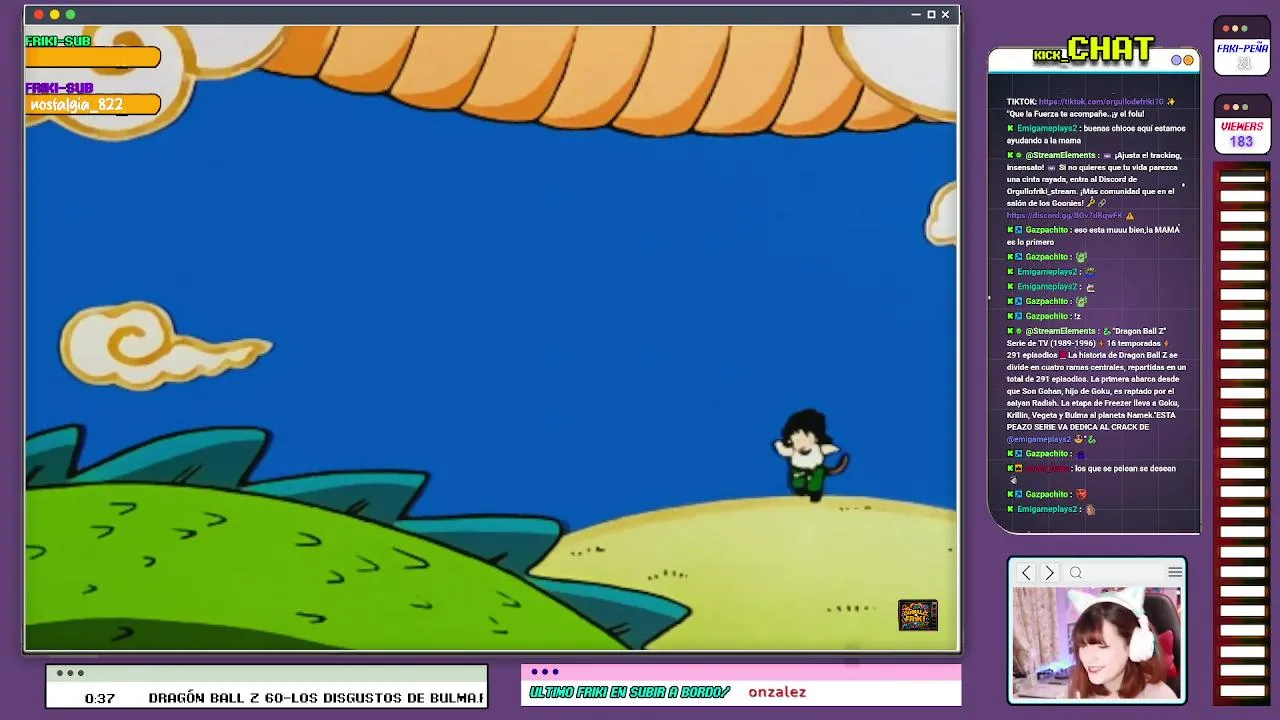Screen dimensions: 1280x720
Task: Click @StreamElements on the 'Dragon Ball Z' message
Action: [x=1061, y=331]
